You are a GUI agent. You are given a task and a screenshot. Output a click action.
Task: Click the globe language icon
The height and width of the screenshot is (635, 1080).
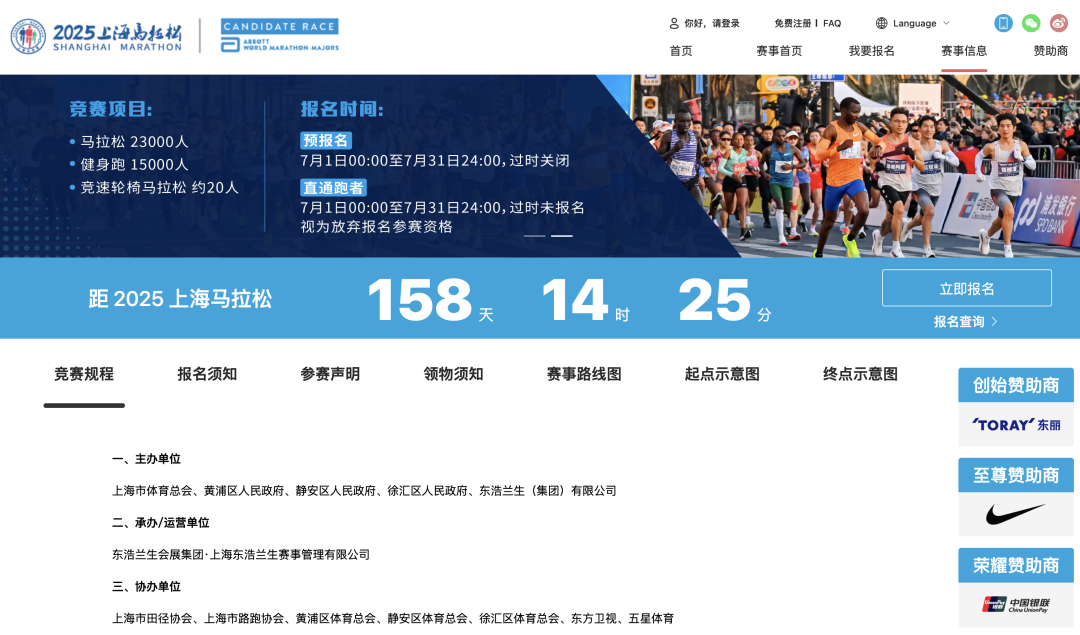(x=881, y=23)
